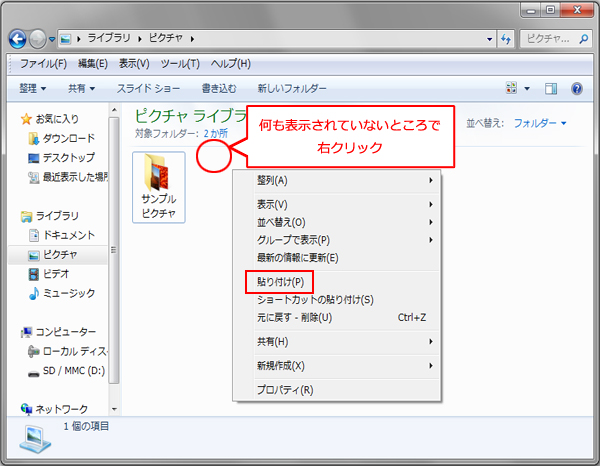Select Desktop (デスクトップ) in the sidebar
This screenshot has height=466, width=600.
tap(67, 158)
